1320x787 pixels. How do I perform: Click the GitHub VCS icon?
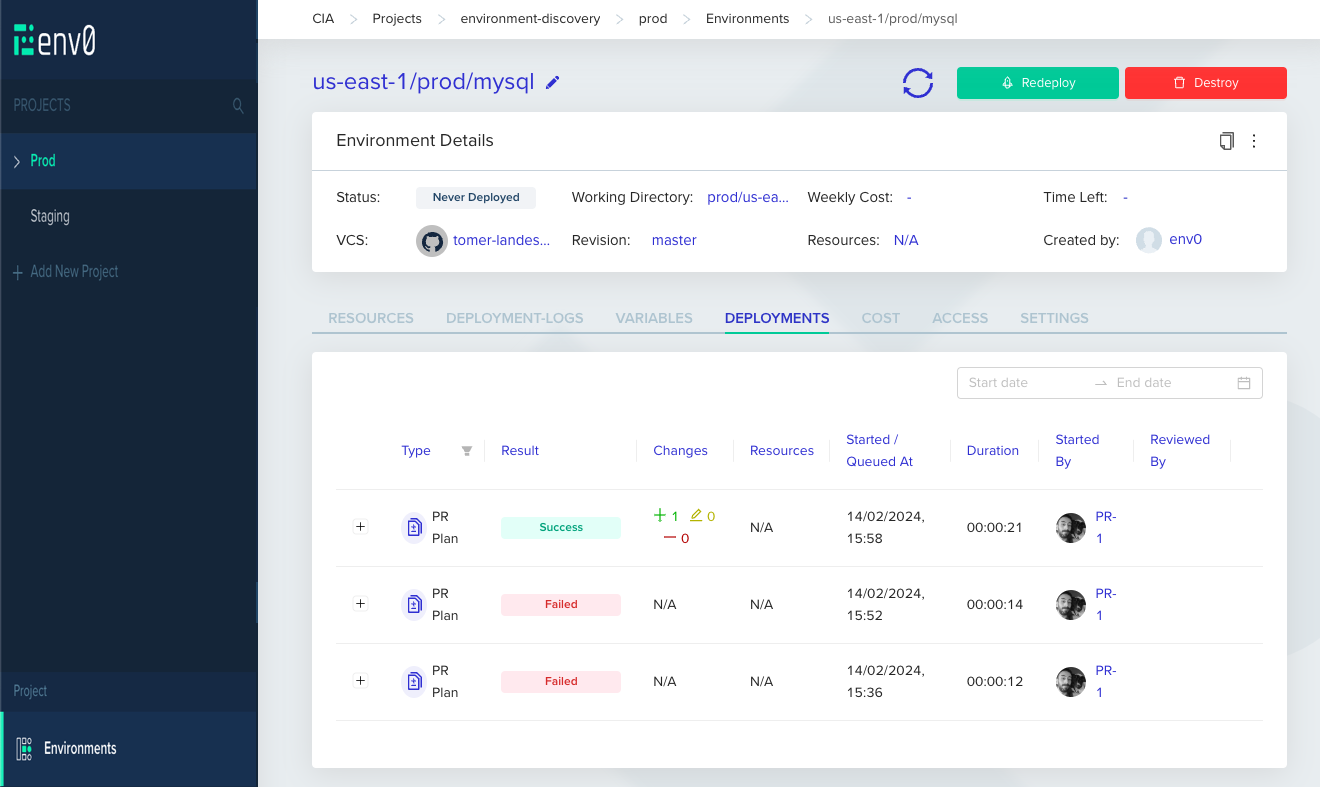pos(432,241)
